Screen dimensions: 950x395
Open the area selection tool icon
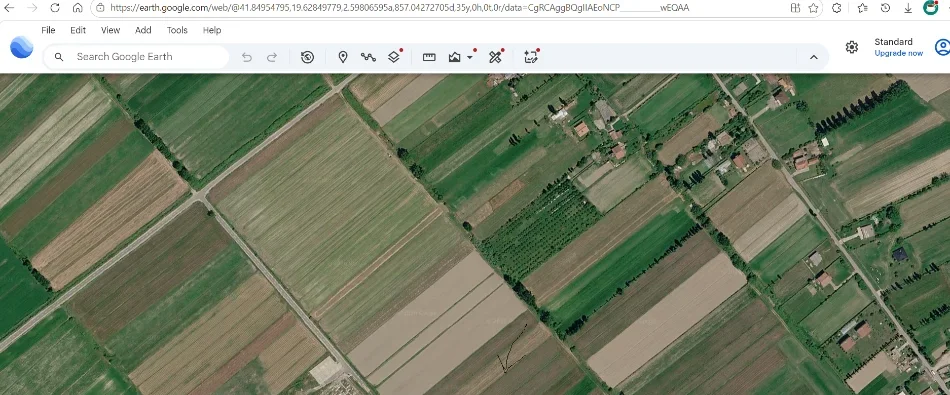coord(531,57)
